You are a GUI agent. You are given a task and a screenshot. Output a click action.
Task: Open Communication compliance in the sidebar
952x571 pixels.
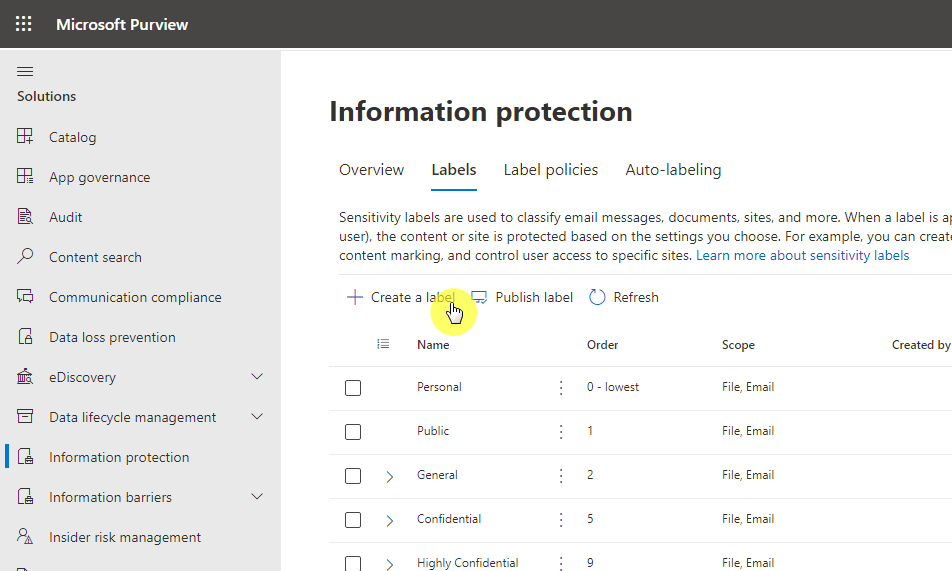pyautogui.click(x=135, y=297)
